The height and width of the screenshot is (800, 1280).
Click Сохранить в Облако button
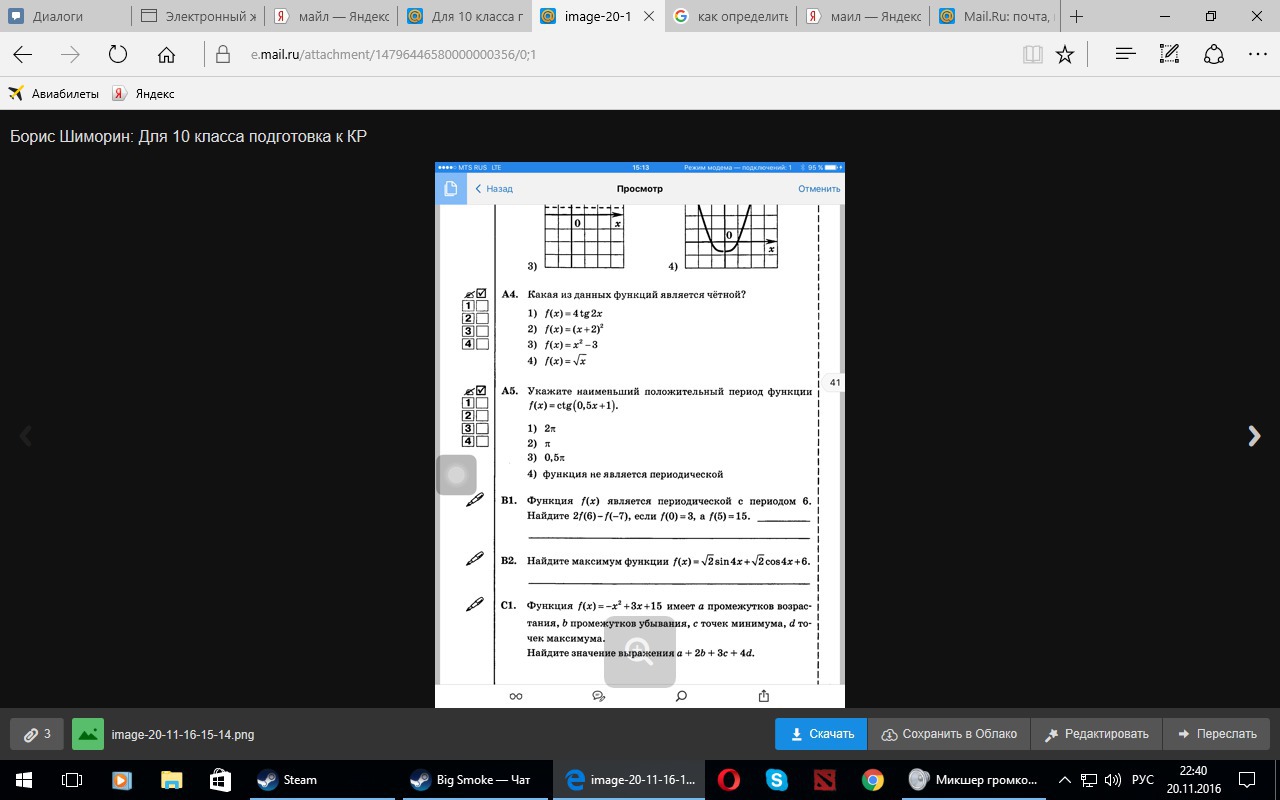coord(949,734)
